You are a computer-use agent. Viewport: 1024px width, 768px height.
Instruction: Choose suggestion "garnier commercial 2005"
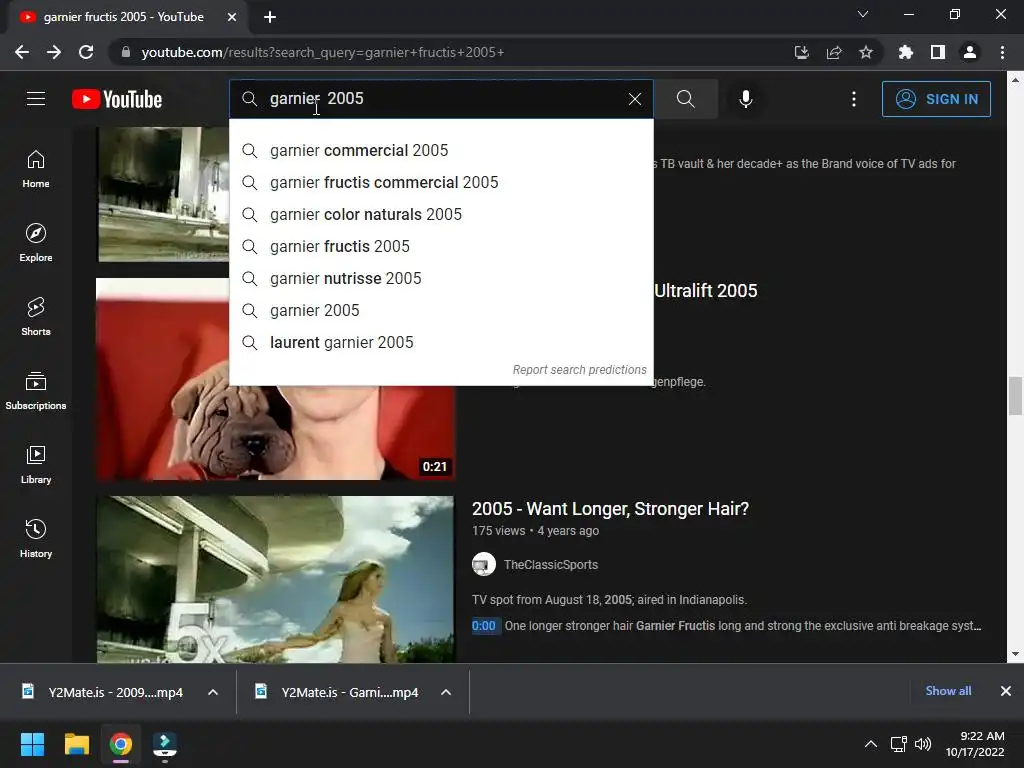coord(441,150)
